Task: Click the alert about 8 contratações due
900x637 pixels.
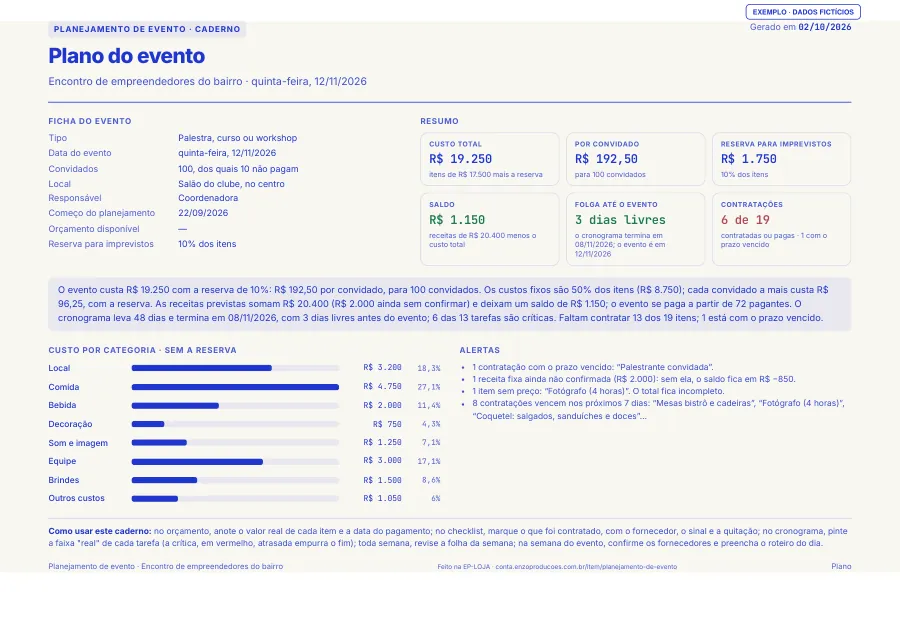Action: [x=658, y=410]
